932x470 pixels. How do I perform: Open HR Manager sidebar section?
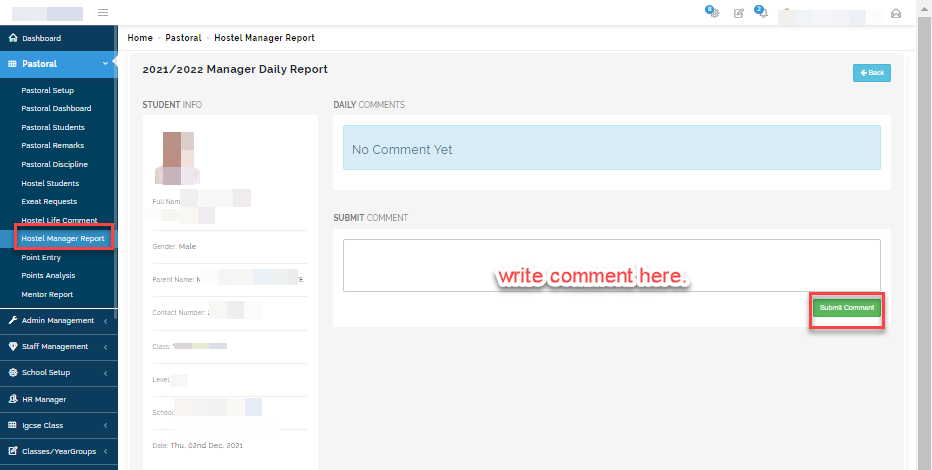tap(59, 399)
